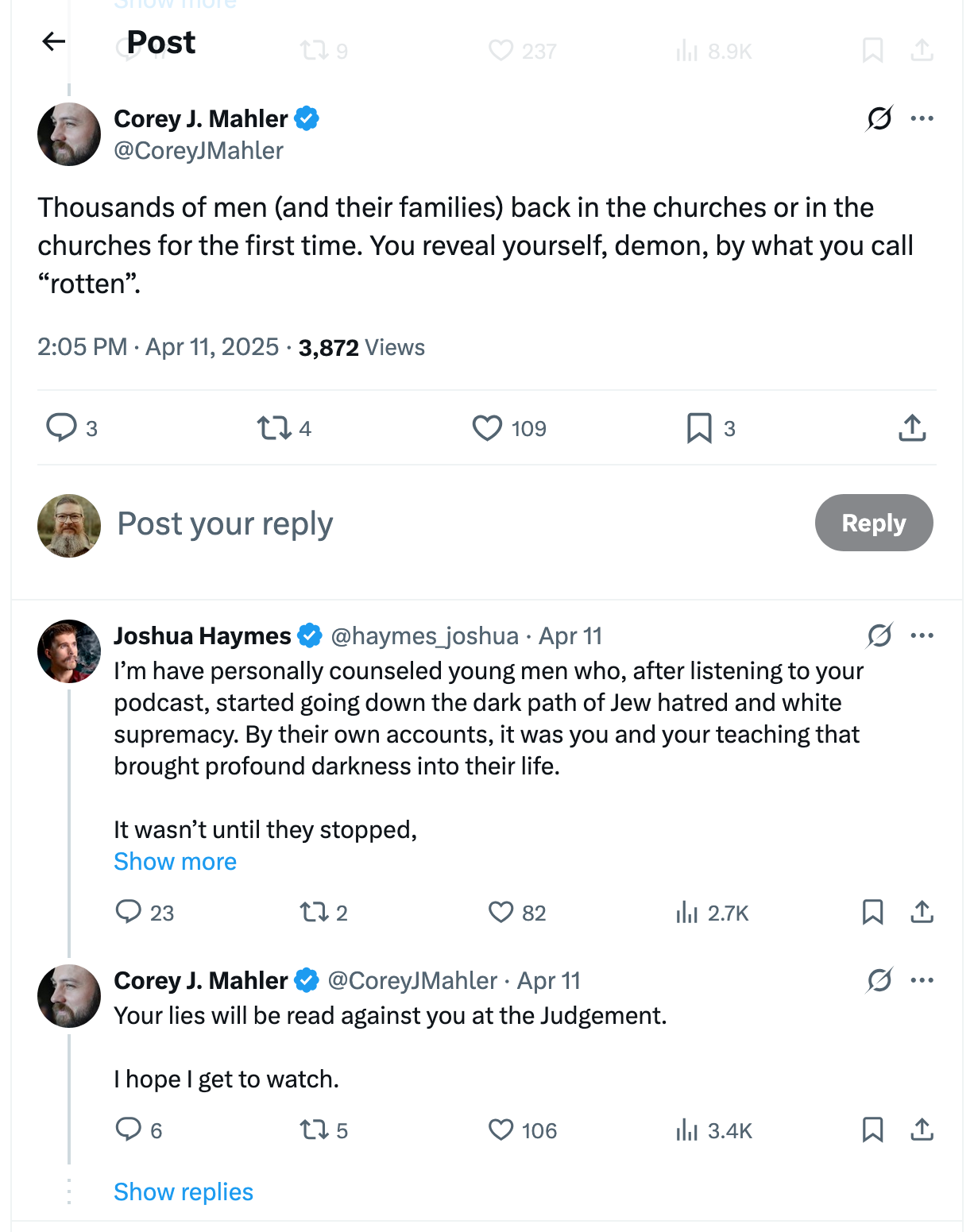Image resolution: width=974 pixels, height=1232 pixels.
Task: Expand thread with Show replies
Action: point(183,1191)
